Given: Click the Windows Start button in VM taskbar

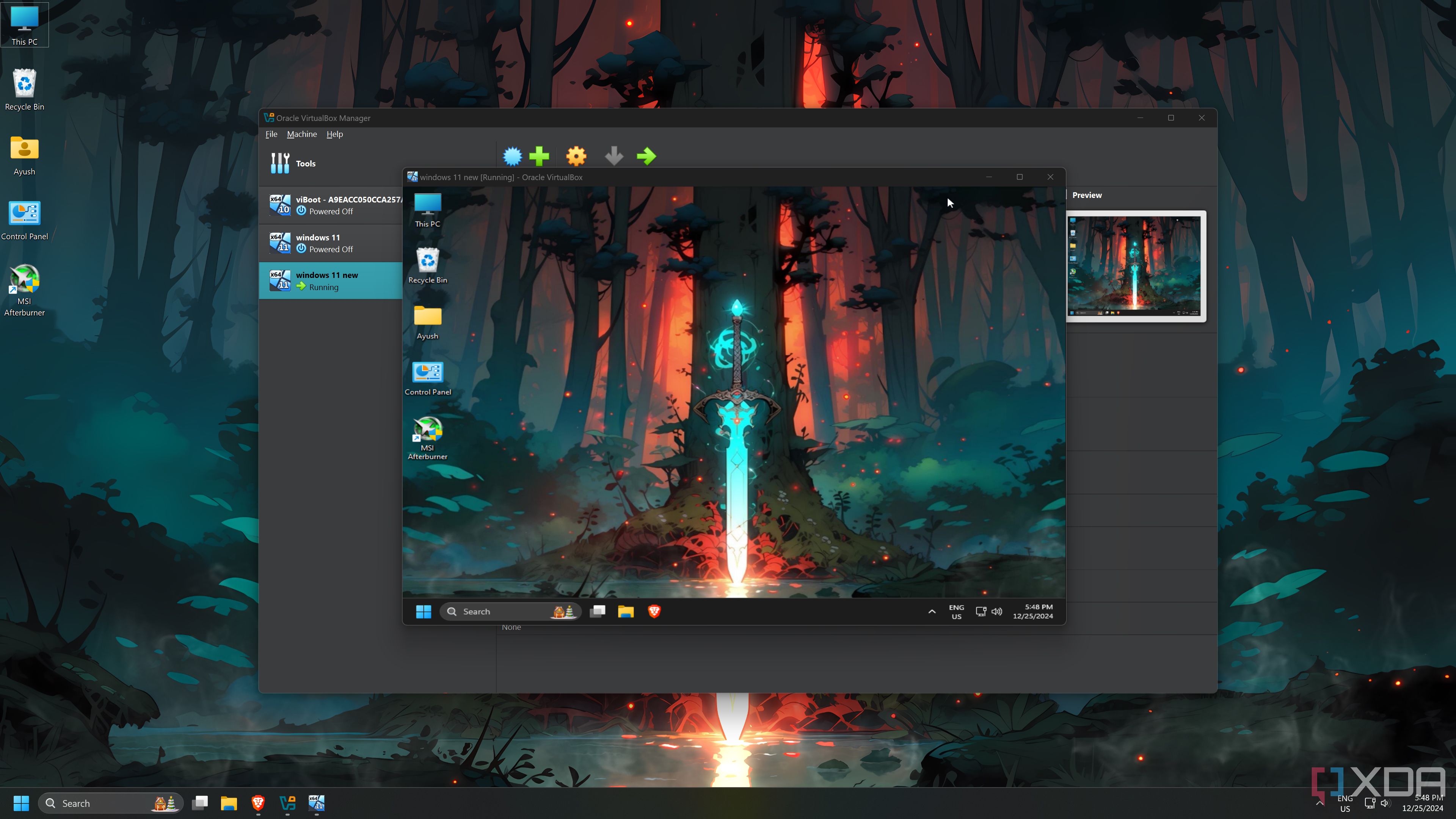Looking at the screenshot, I should tap(423, 611).
